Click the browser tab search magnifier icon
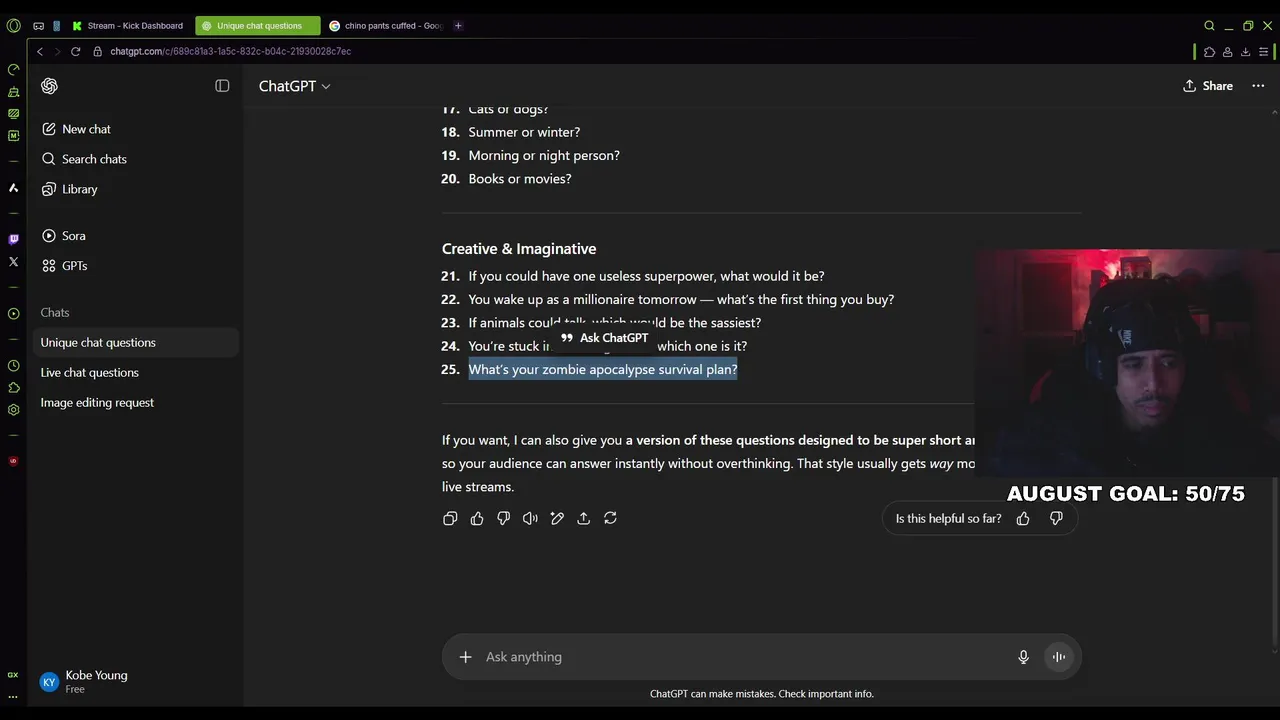 coord(1209,26)
